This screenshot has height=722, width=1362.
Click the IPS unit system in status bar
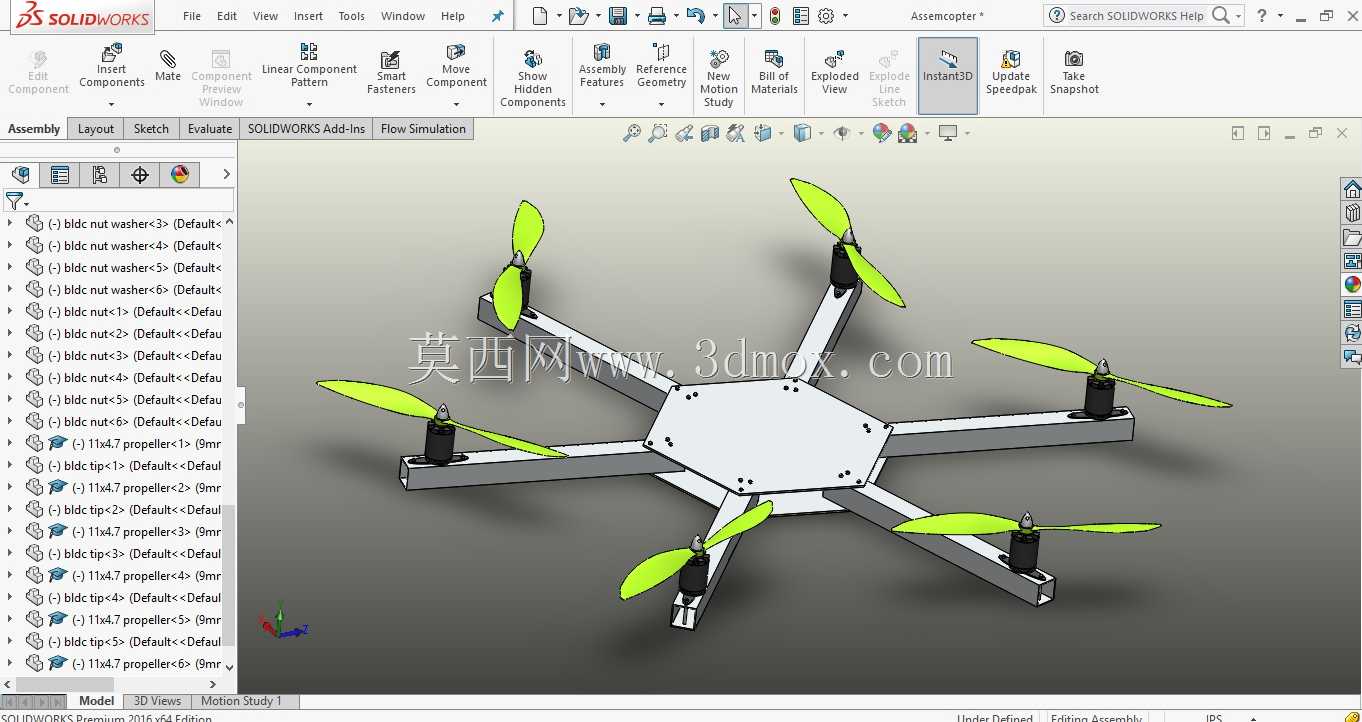click(1213, 718)
